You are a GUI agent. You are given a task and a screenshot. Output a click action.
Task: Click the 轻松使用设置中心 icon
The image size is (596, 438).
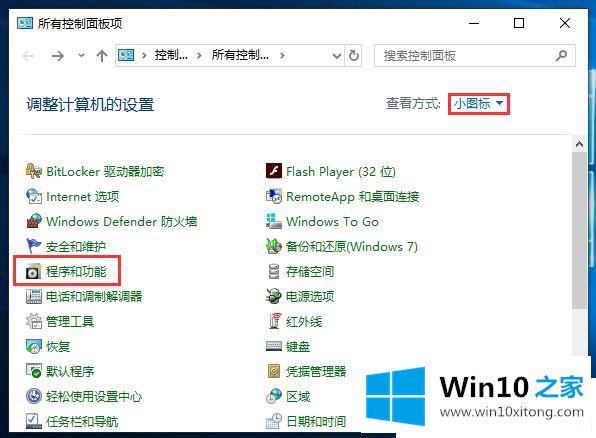[x=33, y=396]
